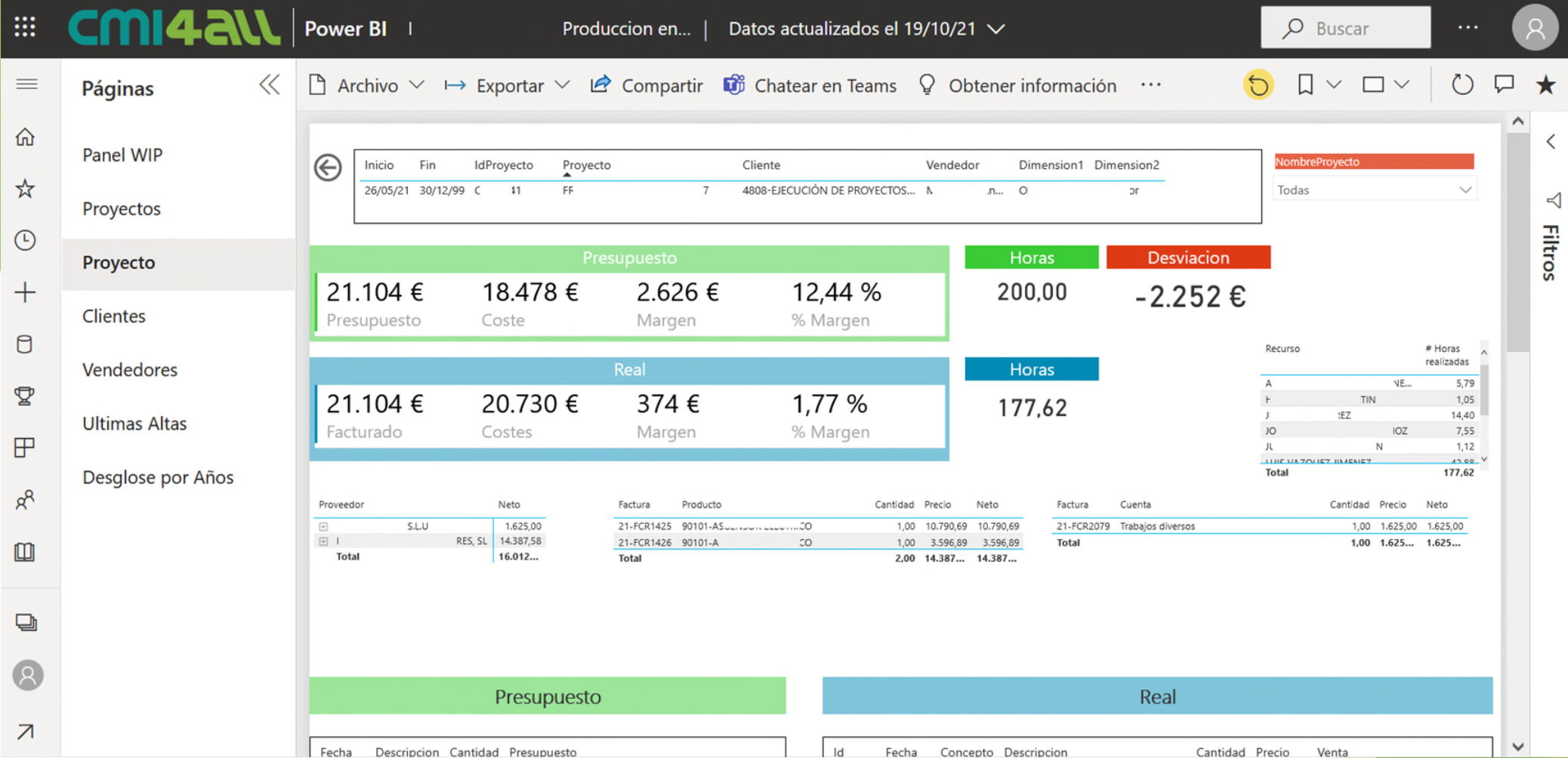Screen dimensions: 1568x758
Task: Toggle favorite star in toolbar
Action: pos(1545,85)
